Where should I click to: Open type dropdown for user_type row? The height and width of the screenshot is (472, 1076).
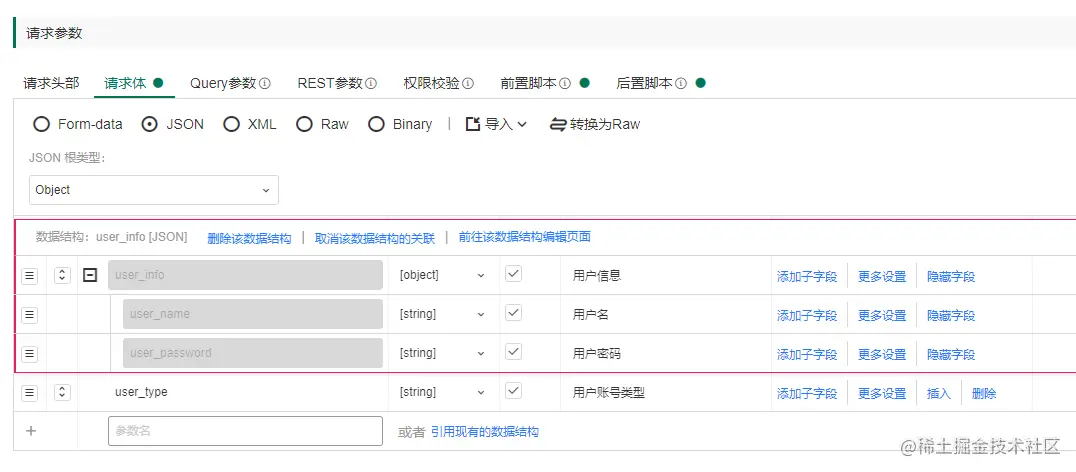pos(442,392)
